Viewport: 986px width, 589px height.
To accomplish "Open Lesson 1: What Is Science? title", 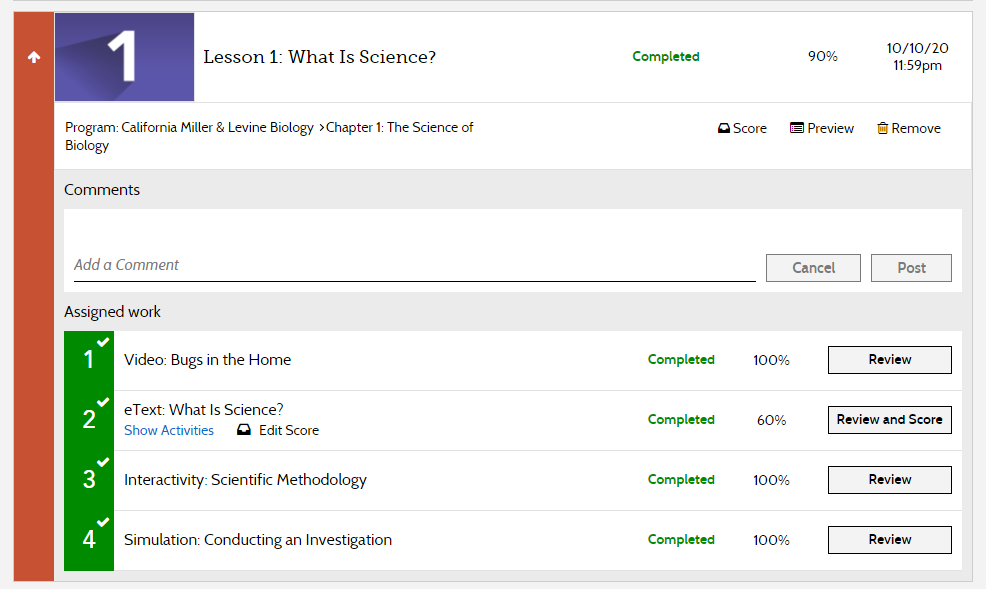I will (320, 57).
